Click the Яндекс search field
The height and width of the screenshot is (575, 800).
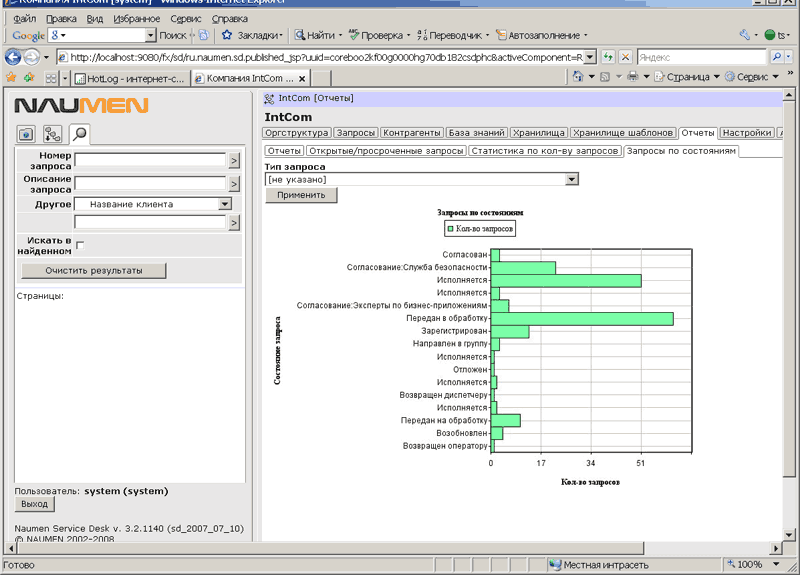pyautogui.click(x=702, y=57)
